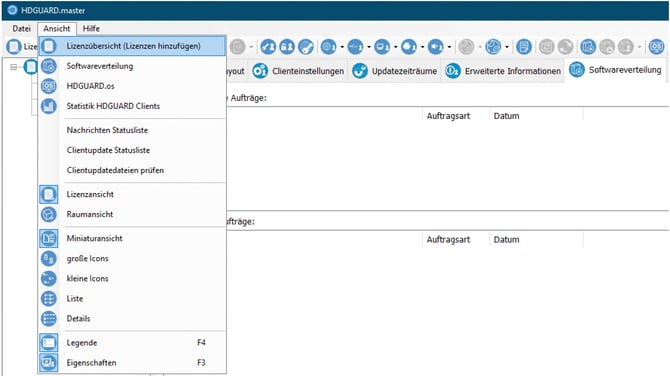Screen dimensions: 670x376
Task: Click the document list toolbar icon
Action: coord(524,47)
